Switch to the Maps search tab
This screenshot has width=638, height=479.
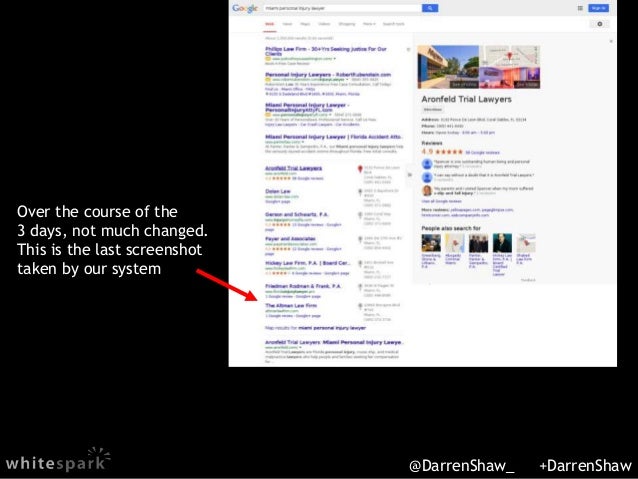(x=305, y=24)
